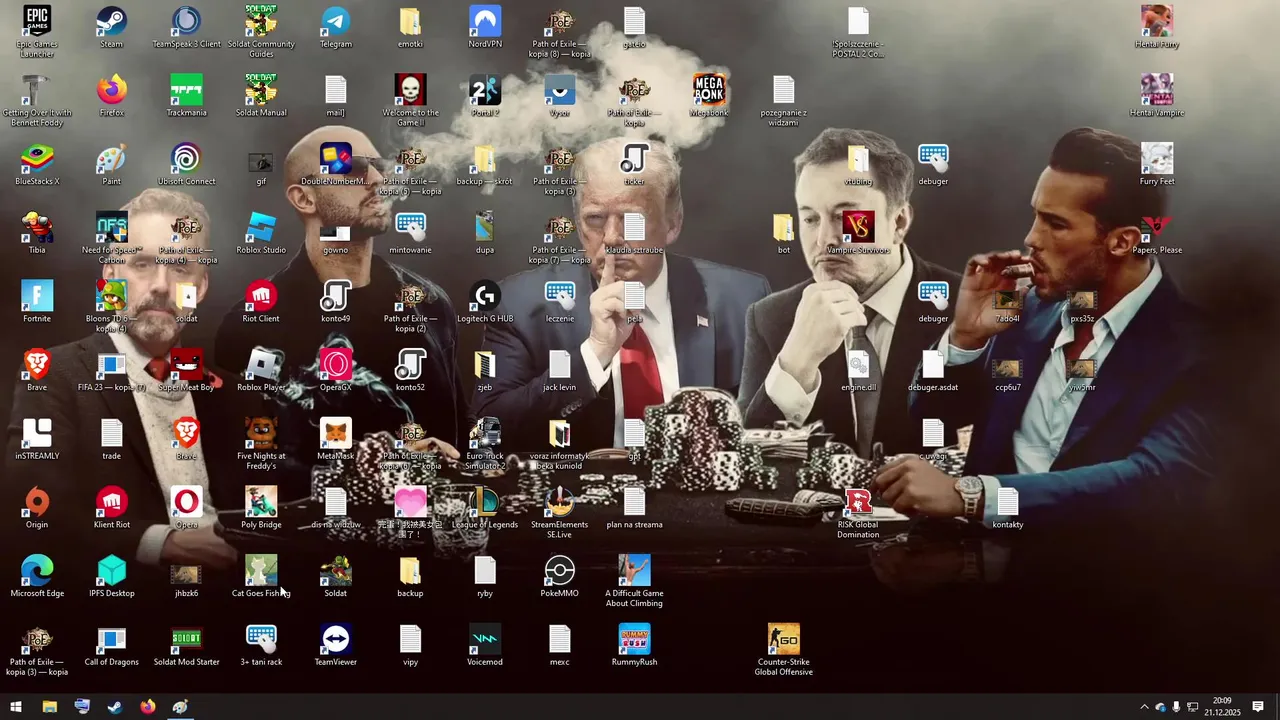This screenshot has width=1280, height=720.
Task: Select the TeamViewer desktop icon
Action: coord(336,645)
